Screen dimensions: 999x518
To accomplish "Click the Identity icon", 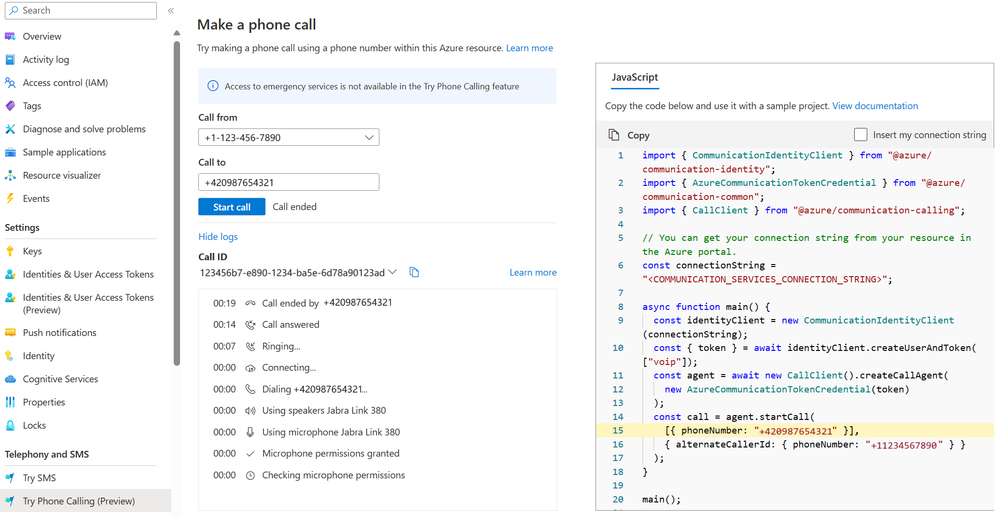I will (x=10, y=356).
